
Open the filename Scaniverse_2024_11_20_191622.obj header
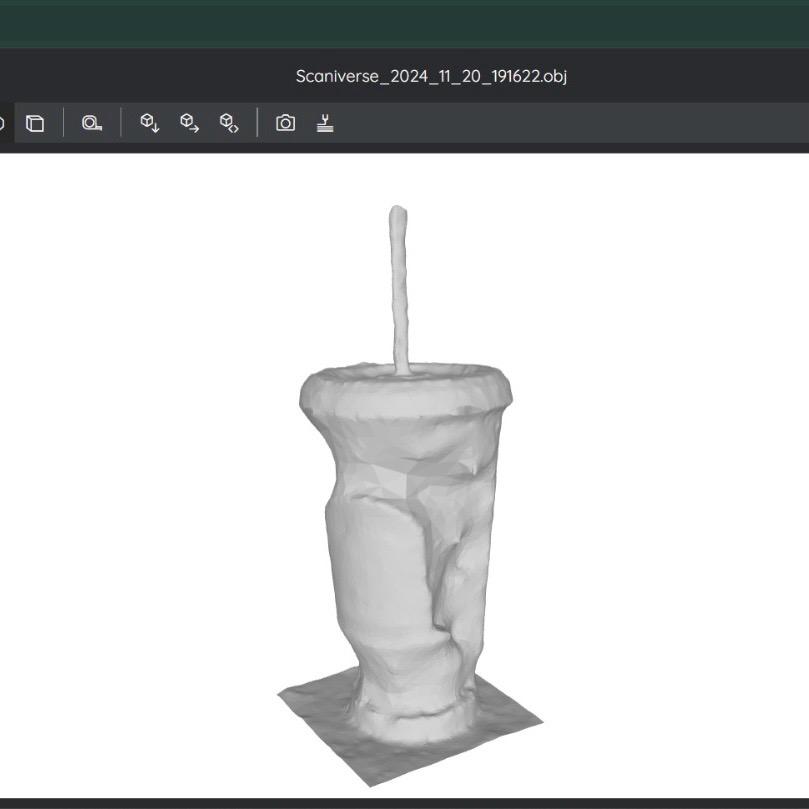coord(432,74)
